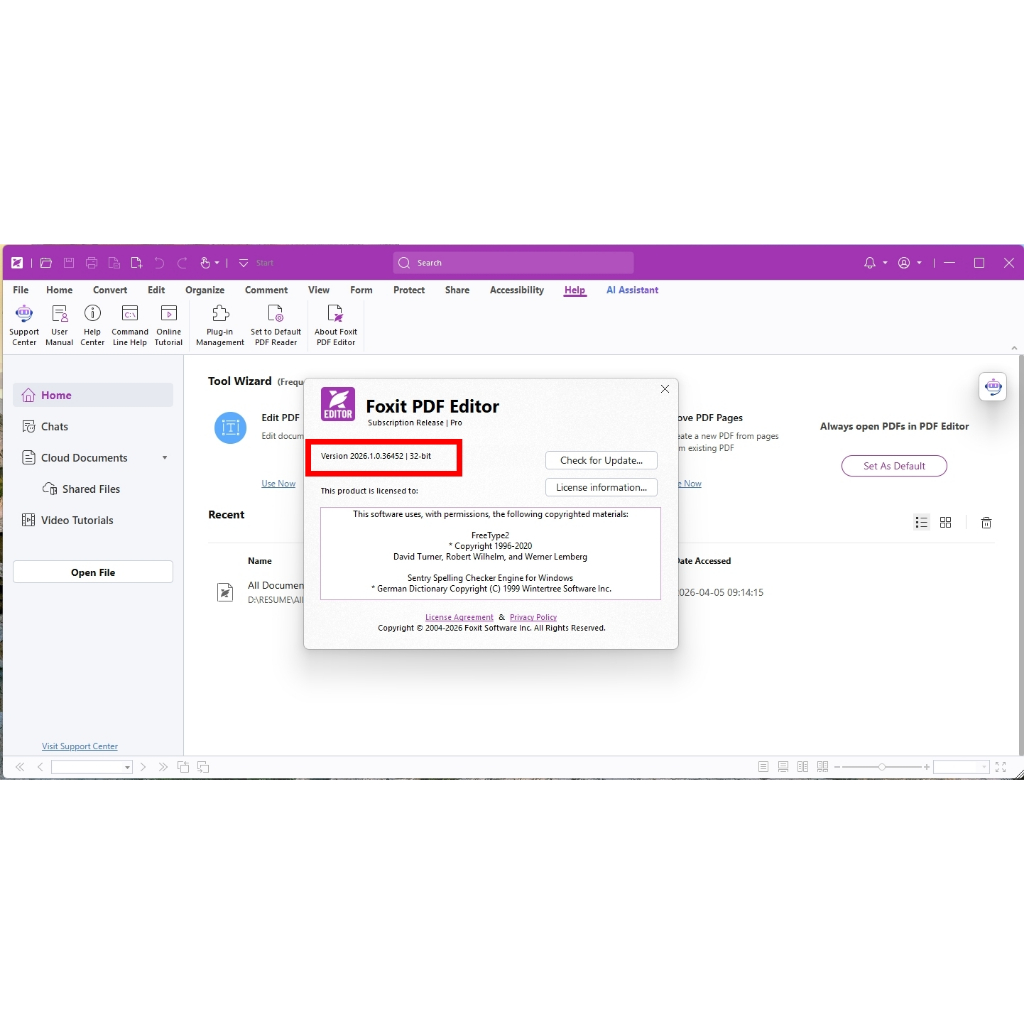Click the 'Name' column header
The image size is (1024, 1024).
[x=260, y=561]
